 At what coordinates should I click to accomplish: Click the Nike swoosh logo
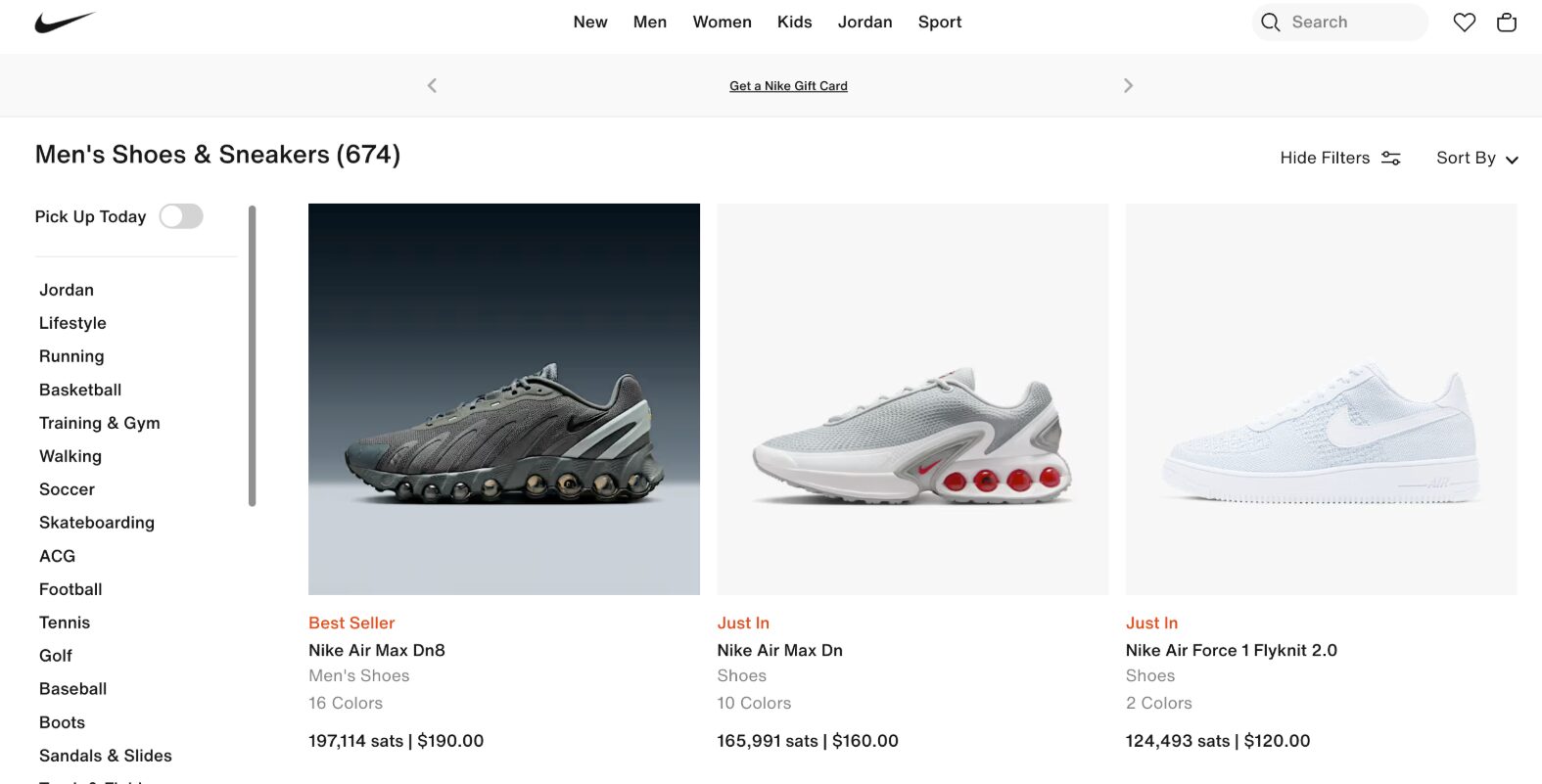[65, 22]
